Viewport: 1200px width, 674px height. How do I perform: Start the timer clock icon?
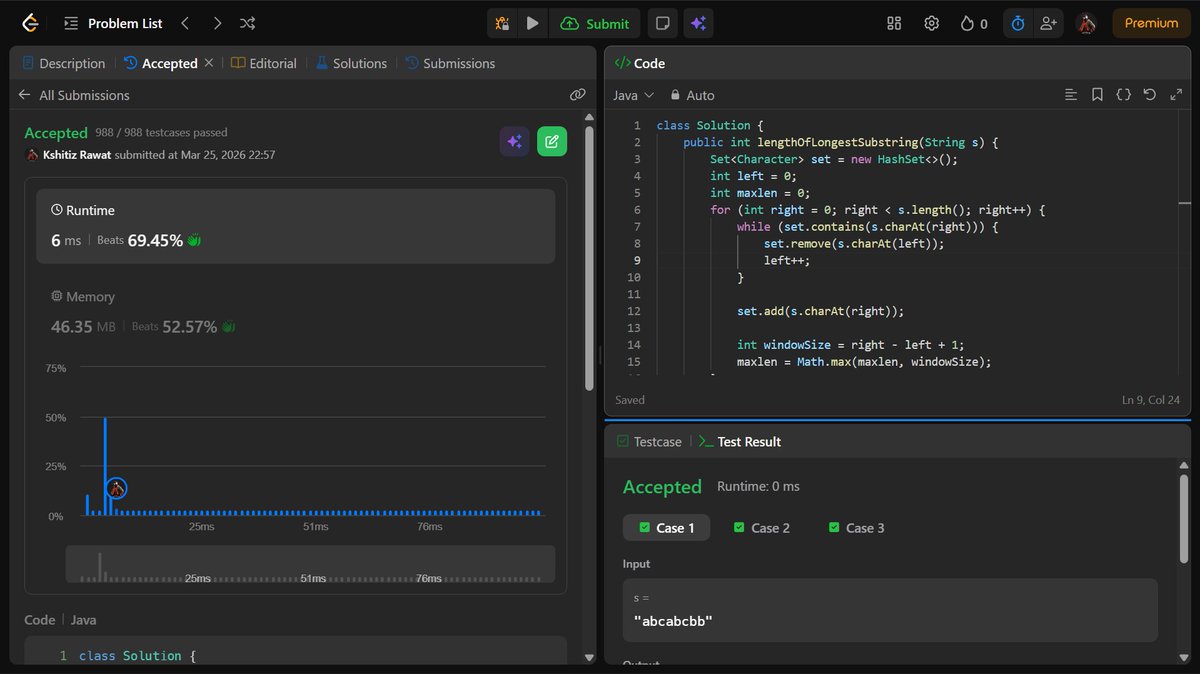1018,23
